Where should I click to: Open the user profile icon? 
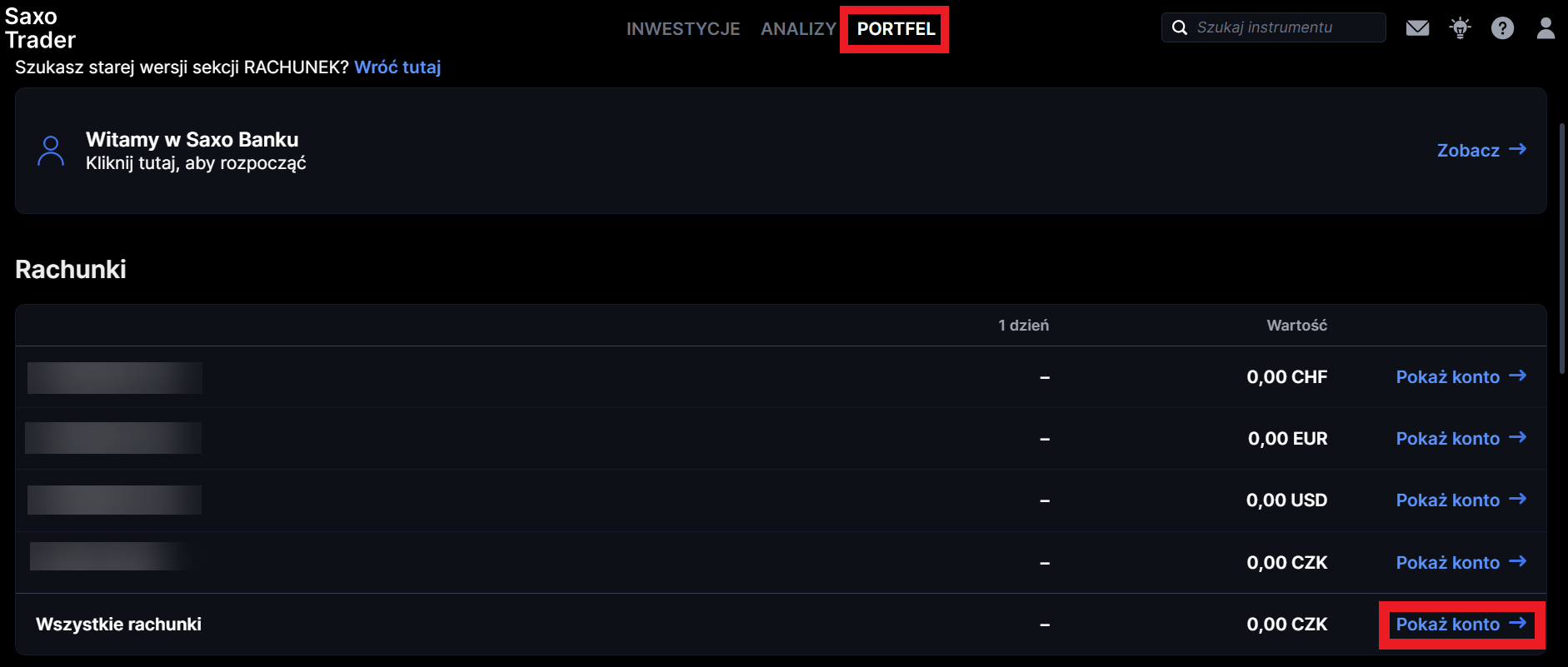point(1546,28)
